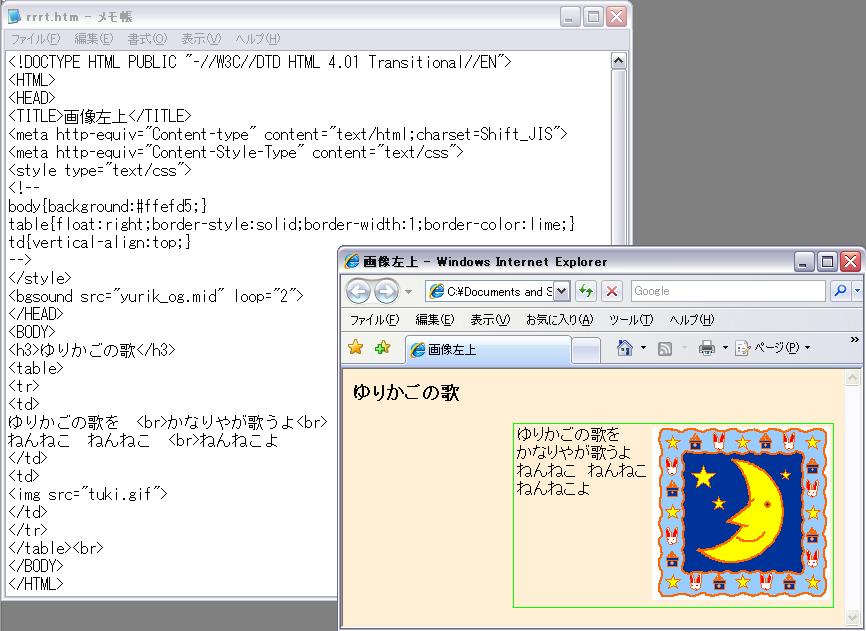Open Notepad ファイル(F) menu
The height and width of the screenshot is (631, 866).
click(35, 39)
